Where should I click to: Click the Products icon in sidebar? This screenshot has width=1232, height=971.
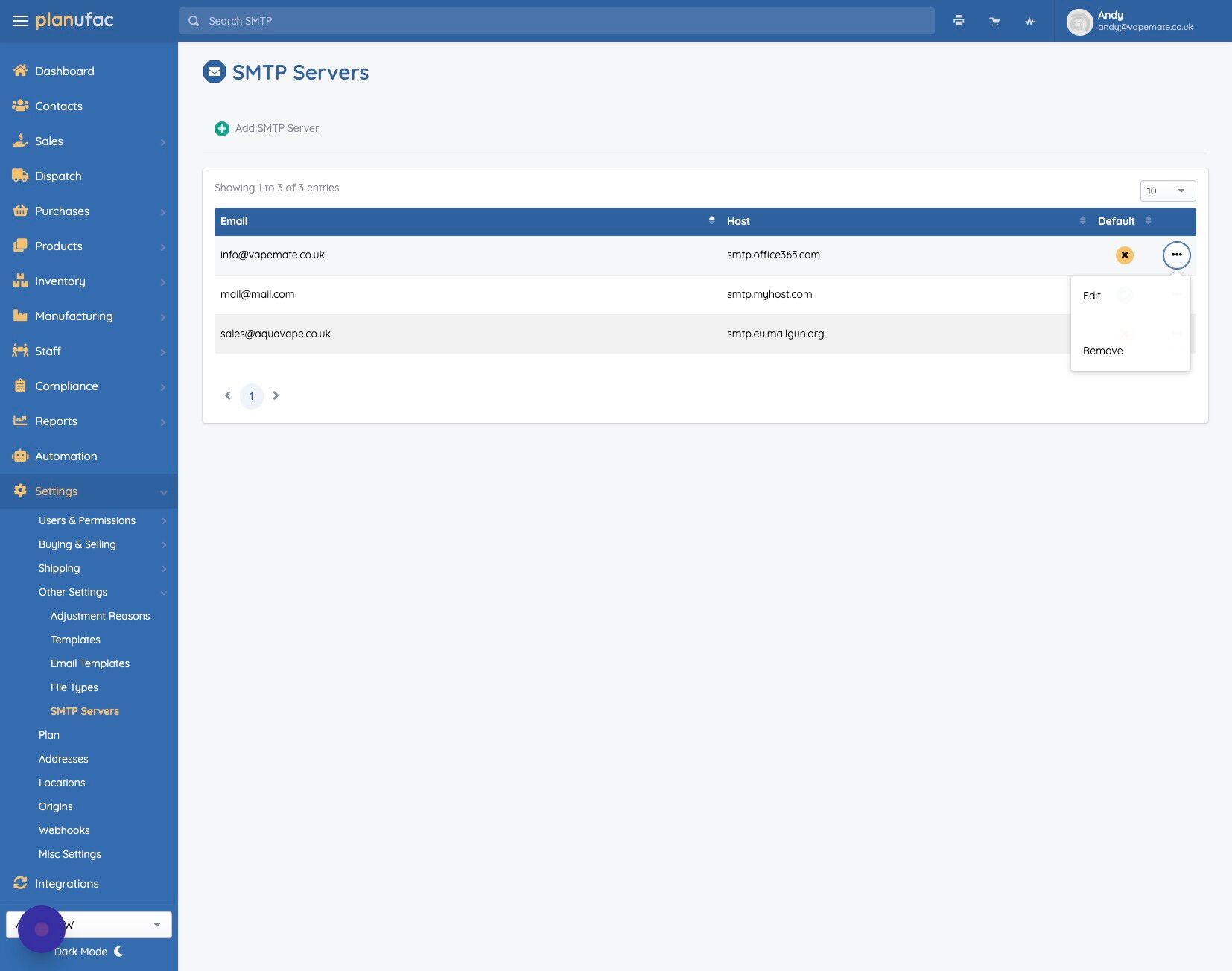click(20, 246)
